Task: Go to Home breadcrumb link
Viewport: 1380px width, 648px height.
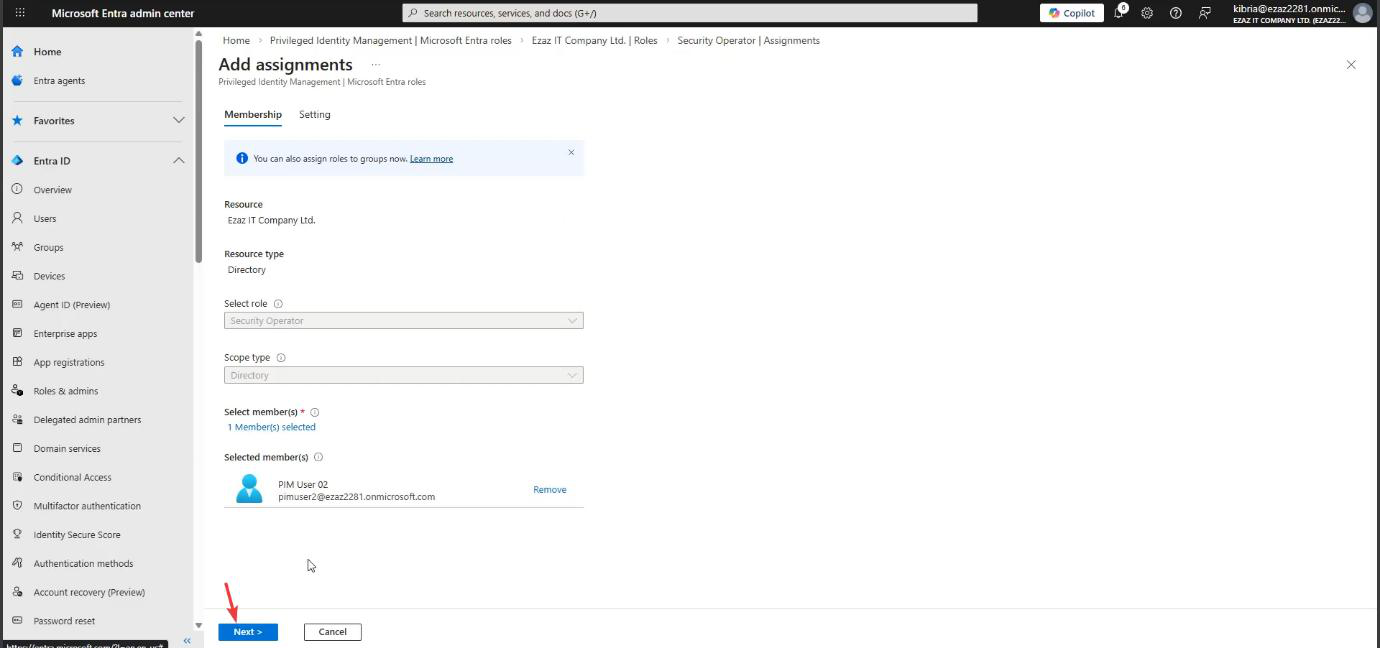Action: click(x=236, y=41)
